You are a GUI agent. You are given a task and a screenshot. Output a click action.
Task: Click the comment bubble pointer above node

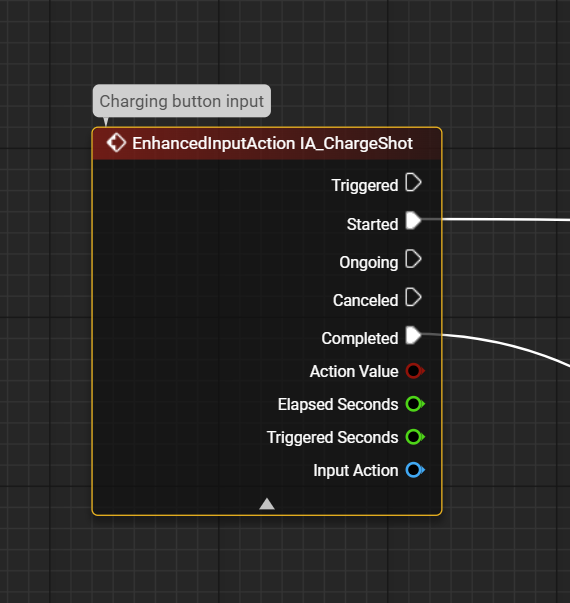pyautogui.click(x=106, y=122)
